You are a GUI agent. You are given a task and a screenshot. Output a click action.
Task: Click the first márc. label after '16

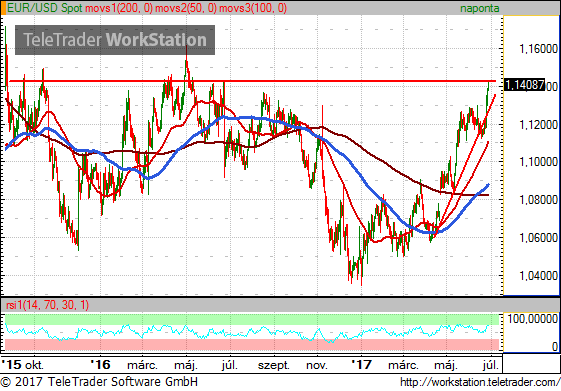pyautogui.click(x=142, y=365)
